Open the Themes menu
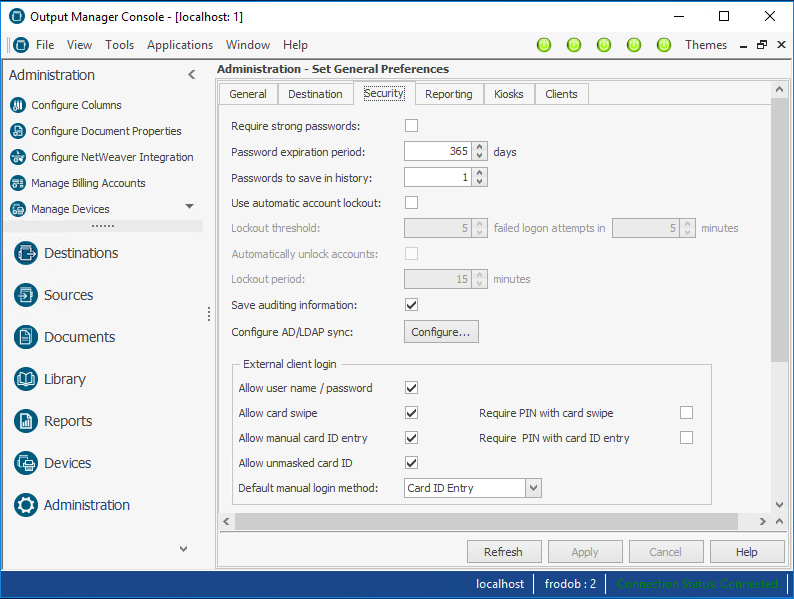The height and width of the screenshot is (599, 794). point(706,45)
